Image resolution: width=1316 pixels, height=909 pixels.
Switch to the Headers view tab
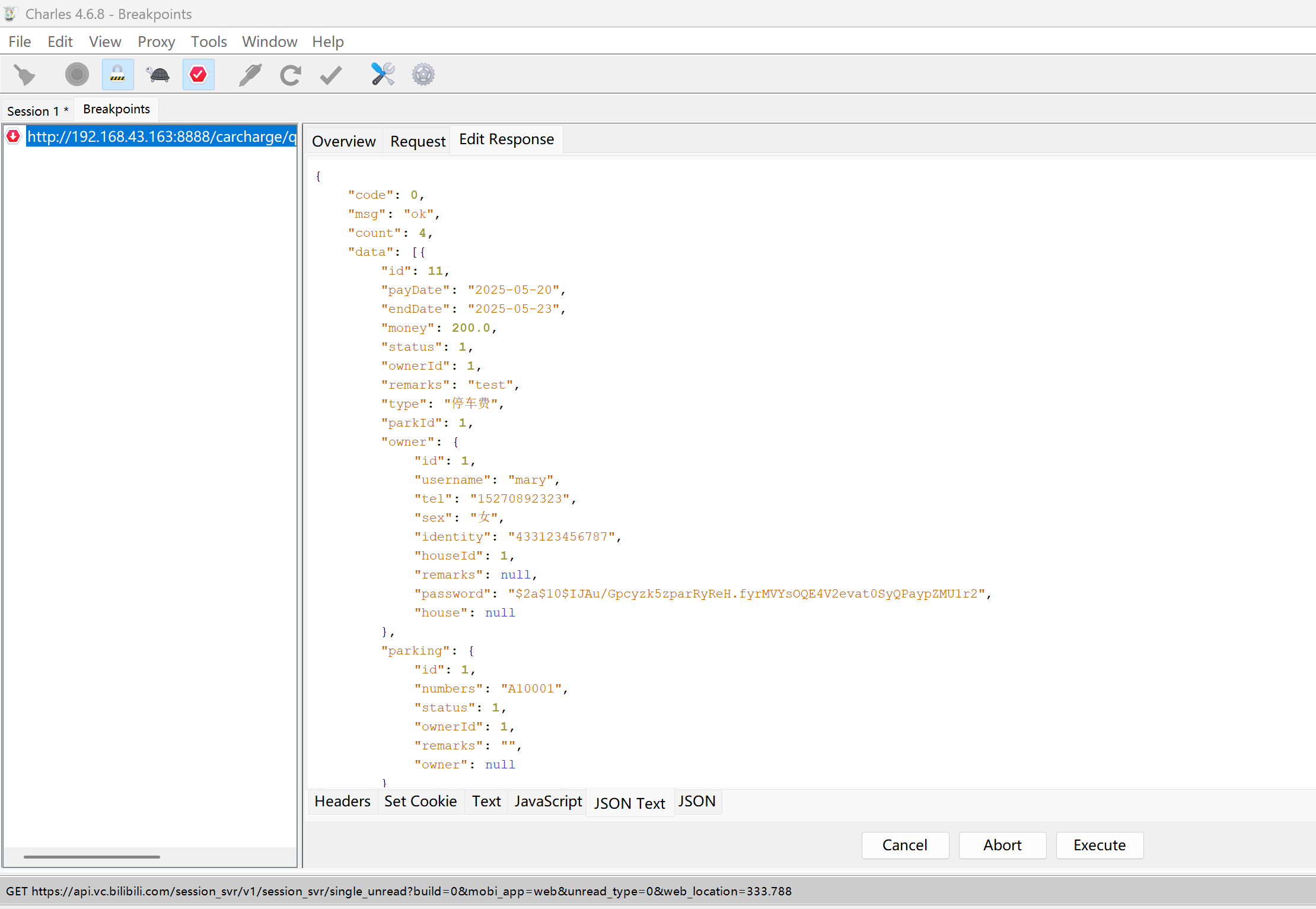[342, 801]
